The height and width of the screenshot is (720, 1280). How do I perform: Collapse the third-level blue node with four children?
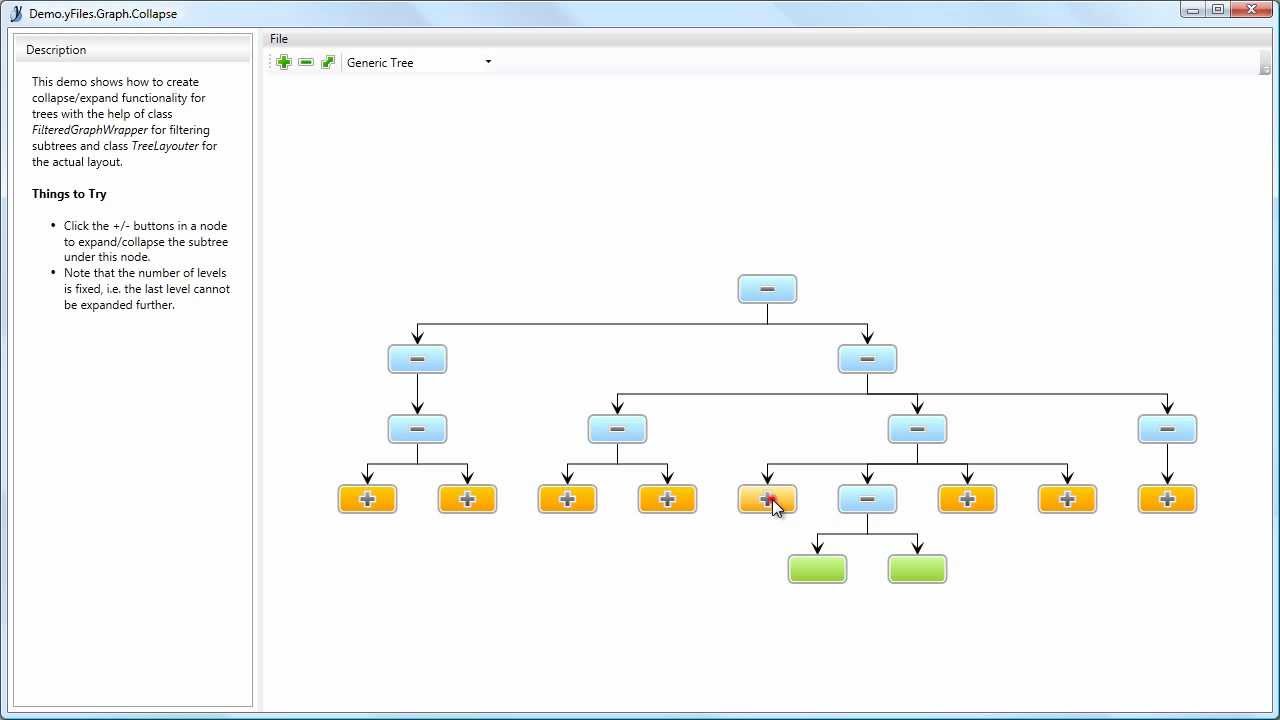click(917, 429)
